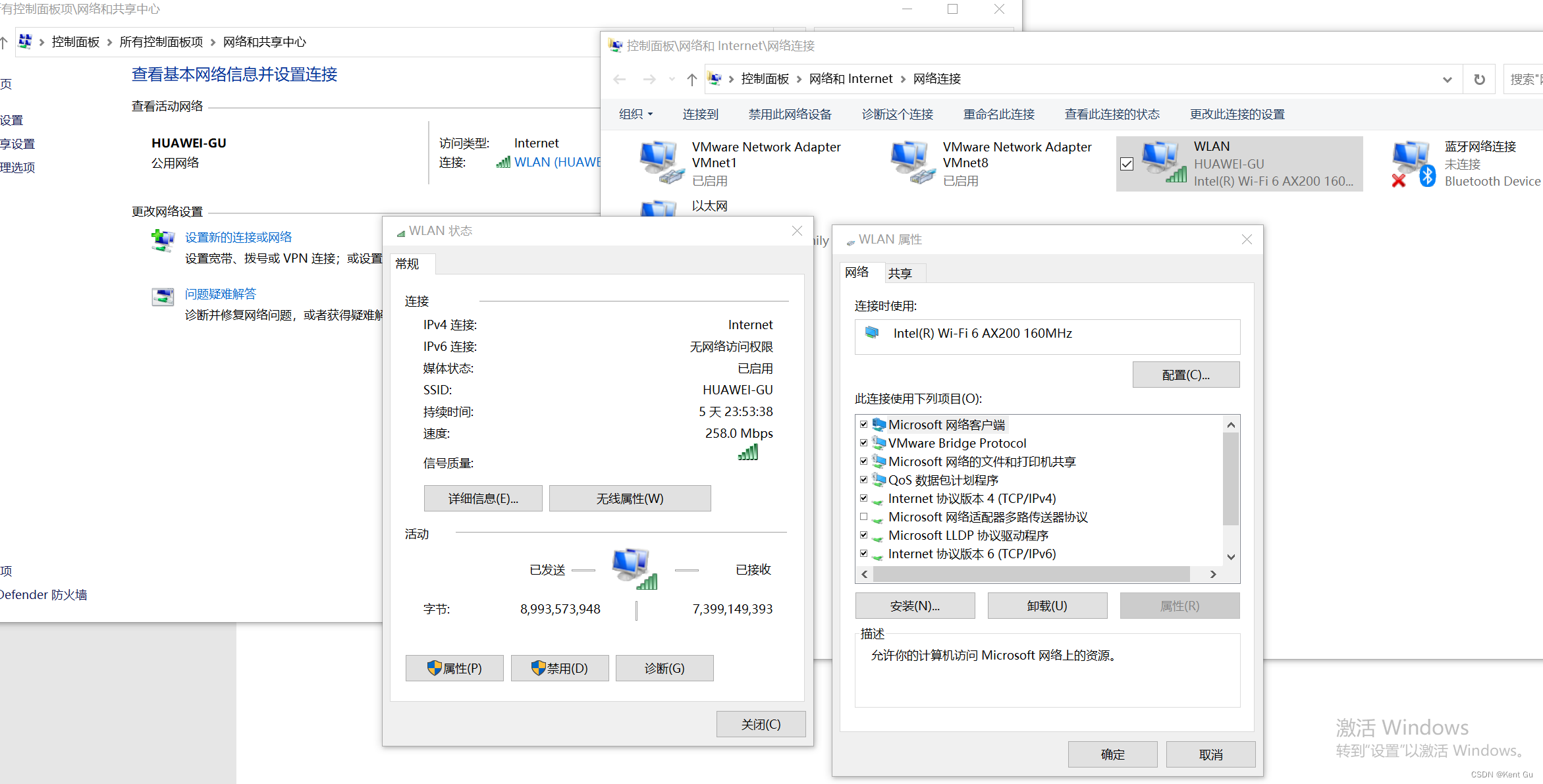Uncheck VMware Bridge Protocol checkbox
Image resolution: width=1543 pixels, height=784 pixels.
(x=863, y=443)
